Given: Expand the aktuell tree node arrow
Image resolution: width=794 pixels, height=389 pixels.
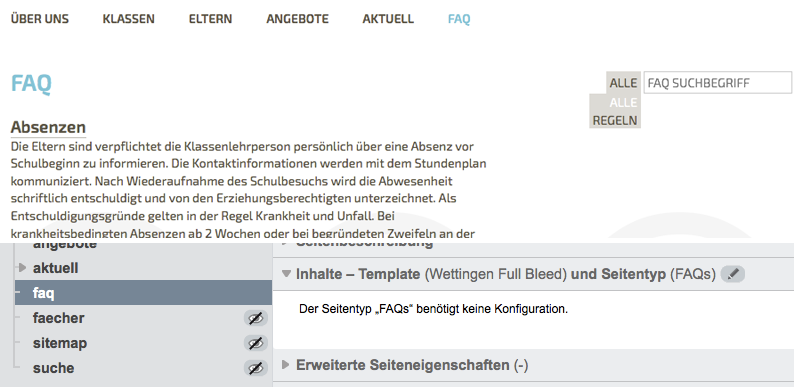Looking at the screenshot, I should [x=22, y=267].
